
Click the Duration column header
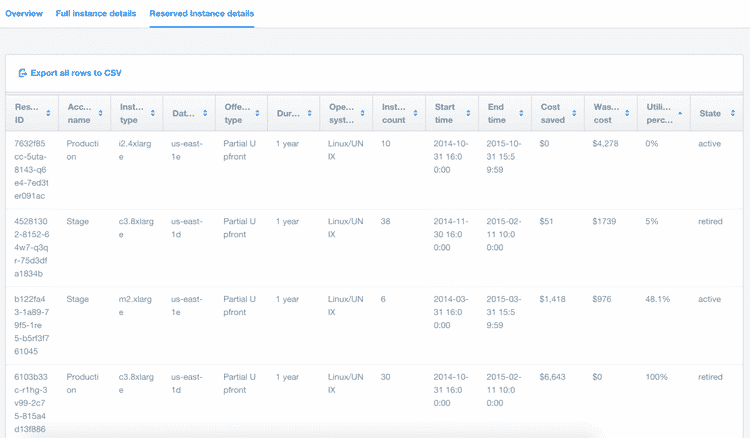288,113
